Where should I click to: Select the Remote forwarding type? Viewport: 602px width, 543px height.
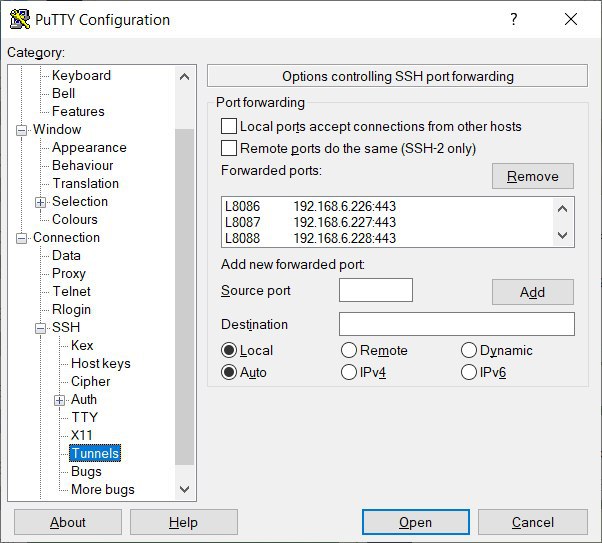[349, 350]
